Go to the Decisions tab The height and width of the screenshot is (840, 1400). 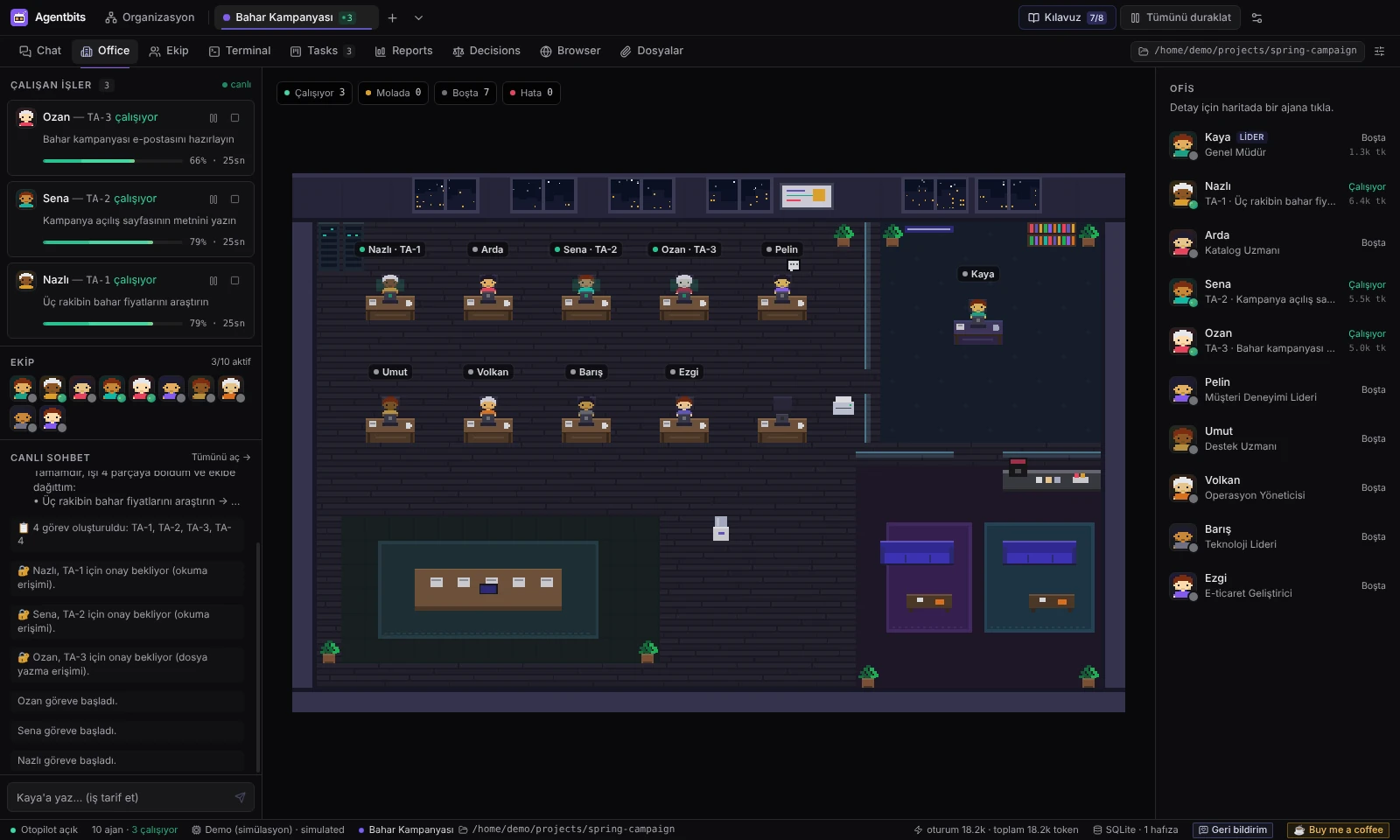click(486, 51)
